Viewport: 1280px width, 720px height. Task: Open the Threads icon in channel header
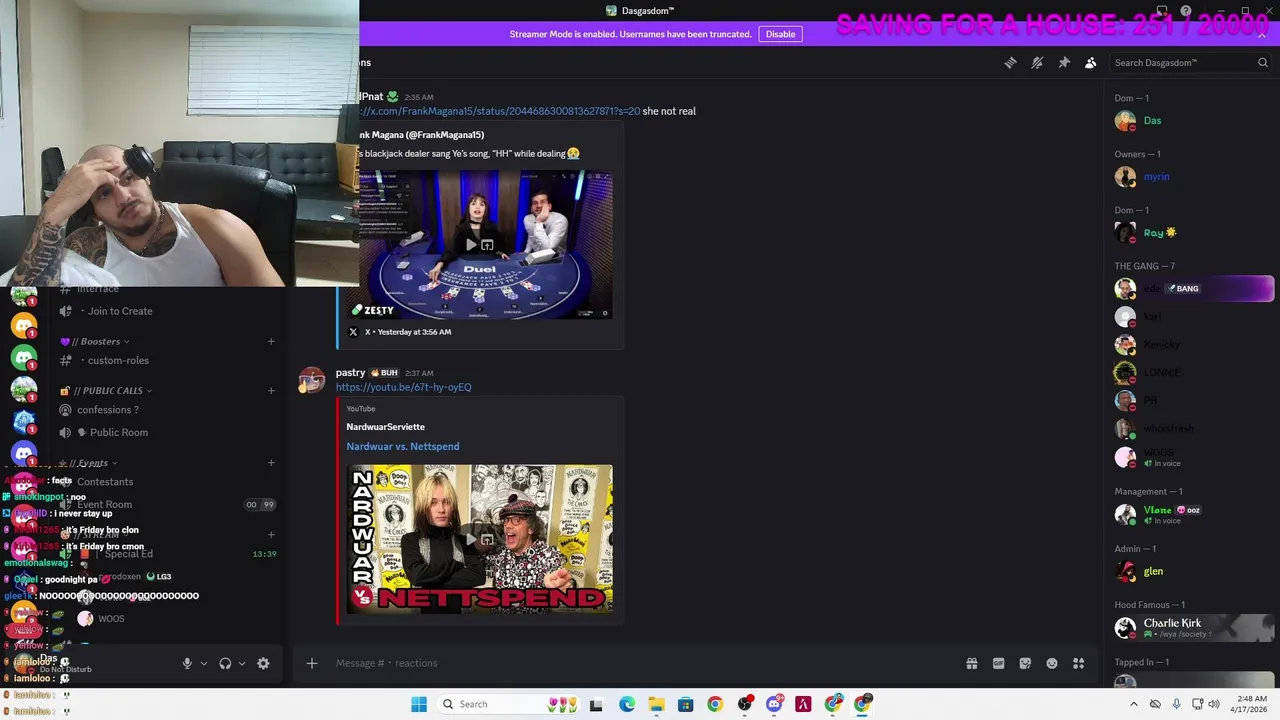point(1010,63)
